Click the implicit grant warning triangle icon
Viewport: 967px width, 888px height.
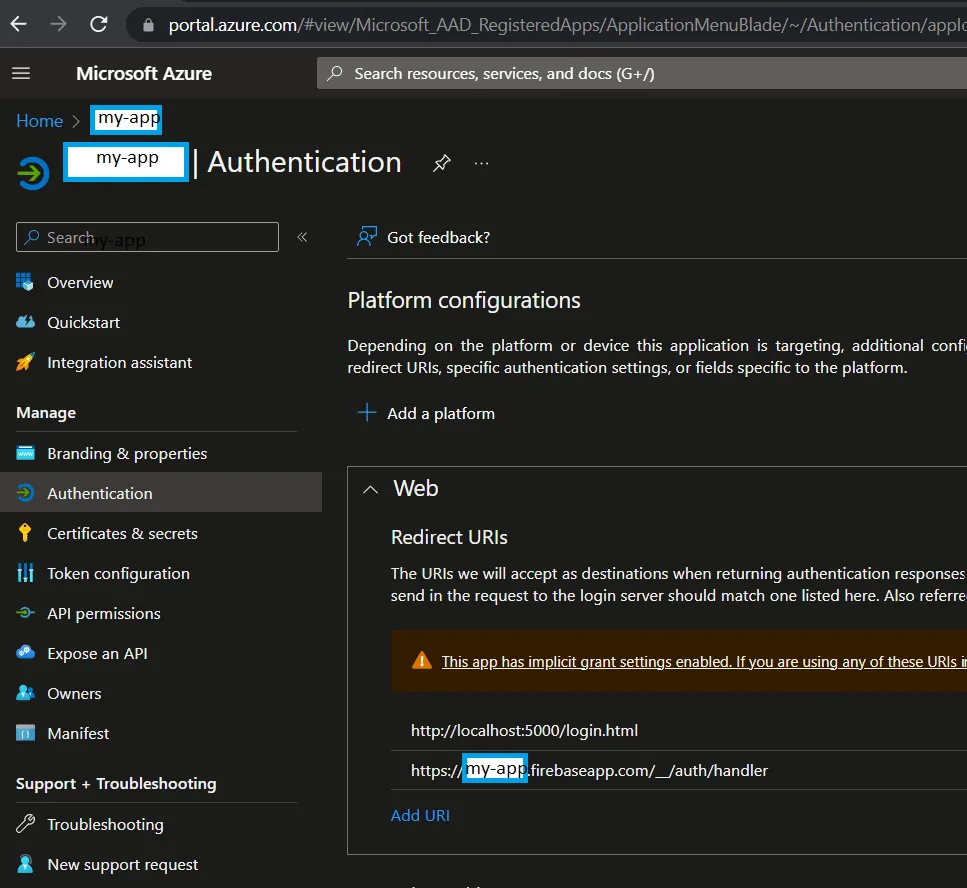(x=422, y=661)
